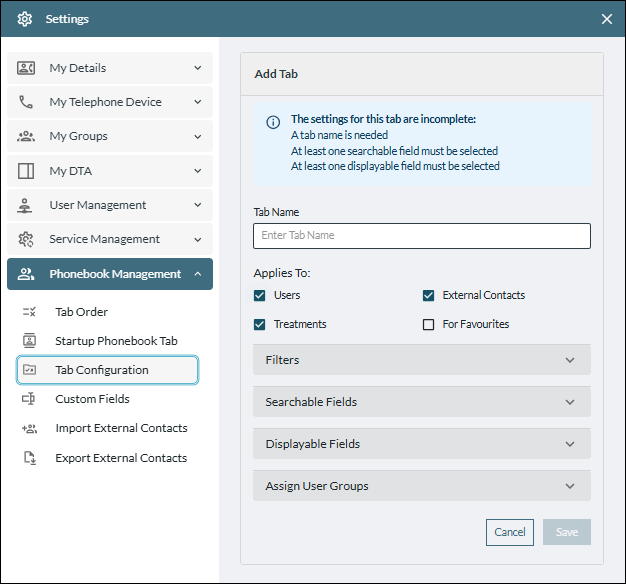Click the My Details card icon

click(26, 68)
